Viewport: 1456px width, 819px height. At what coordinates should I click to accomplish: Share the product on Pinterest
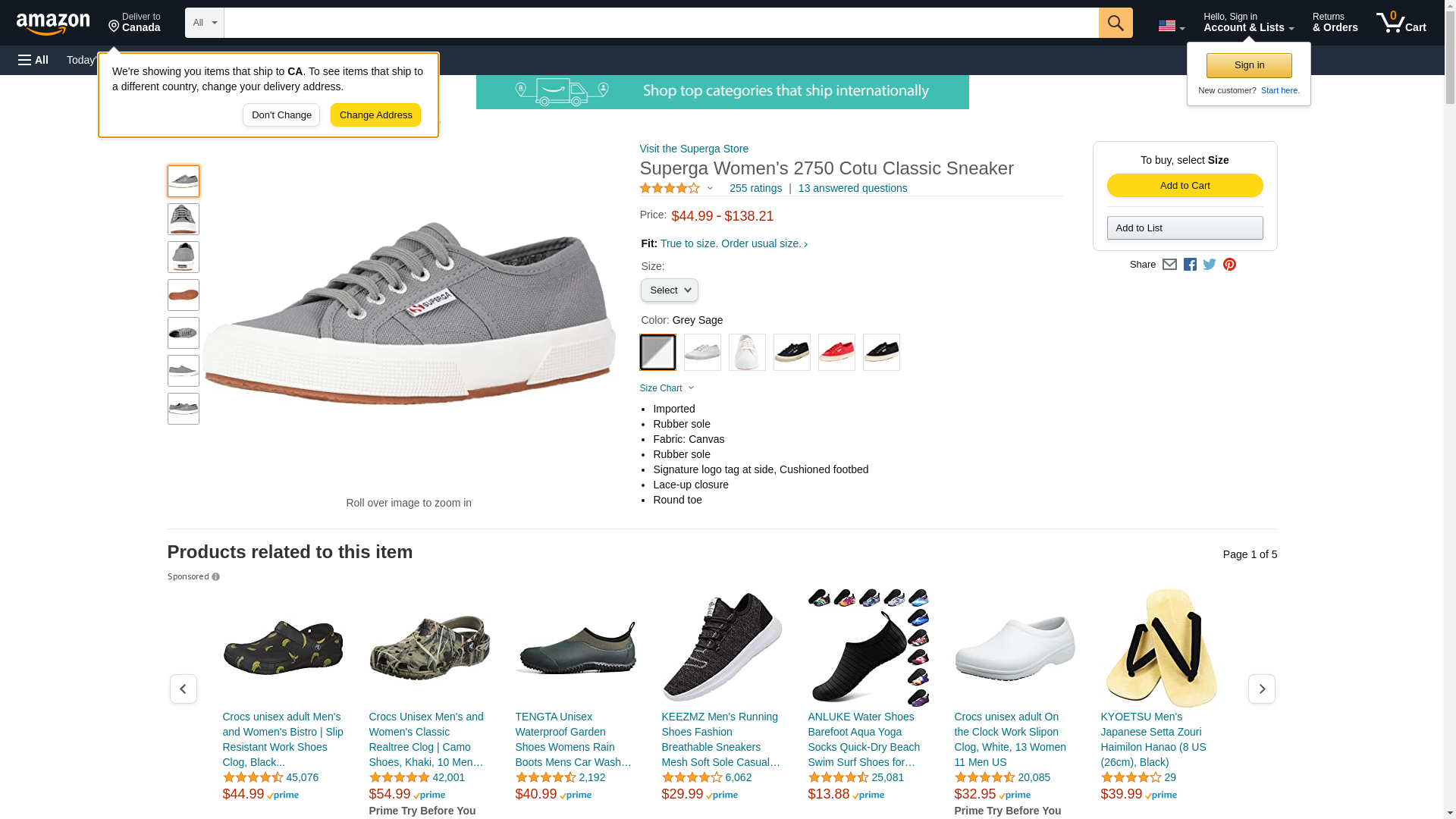pos(1229,265)
